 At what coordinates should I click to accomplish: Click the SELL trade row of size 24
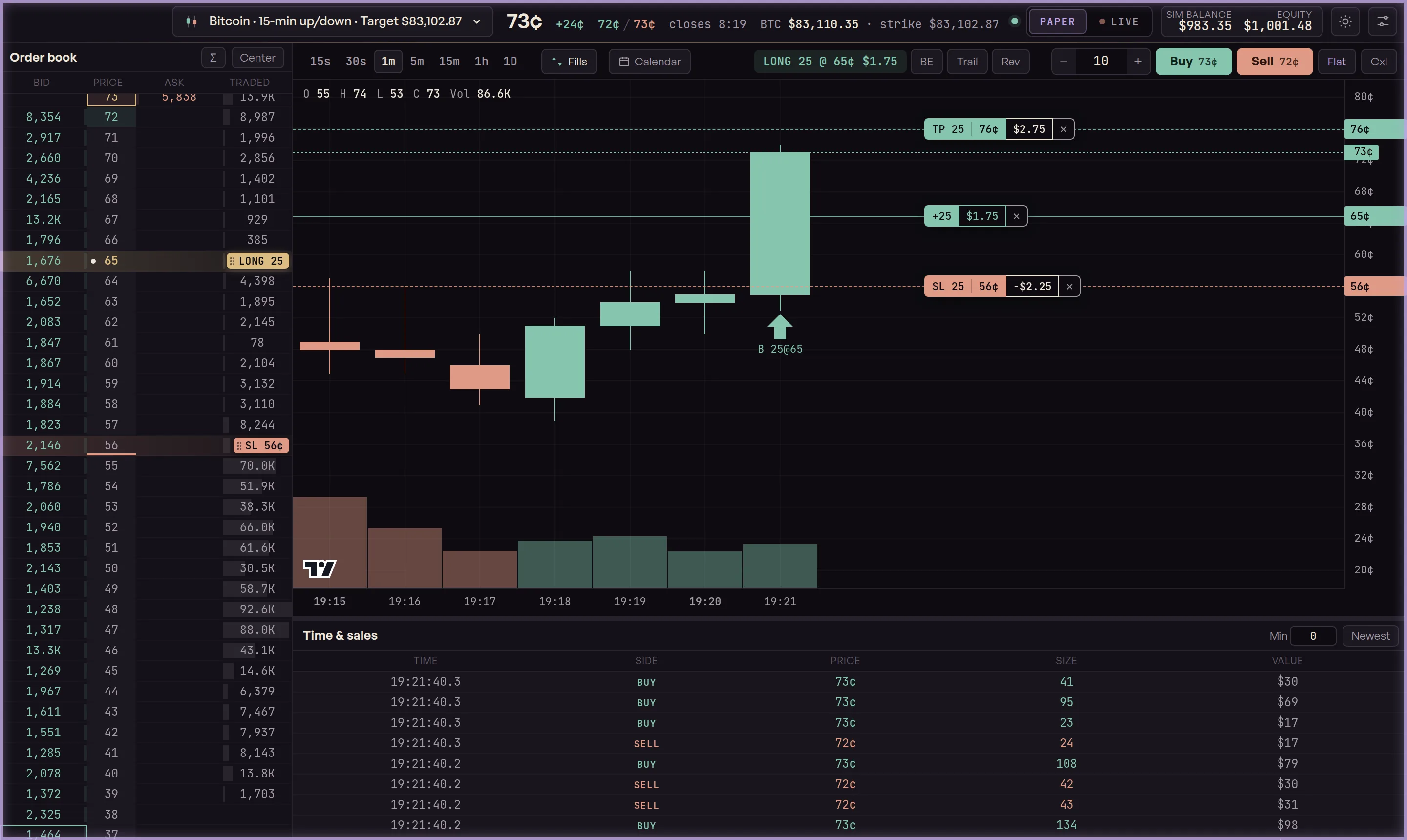click(848, 743)
